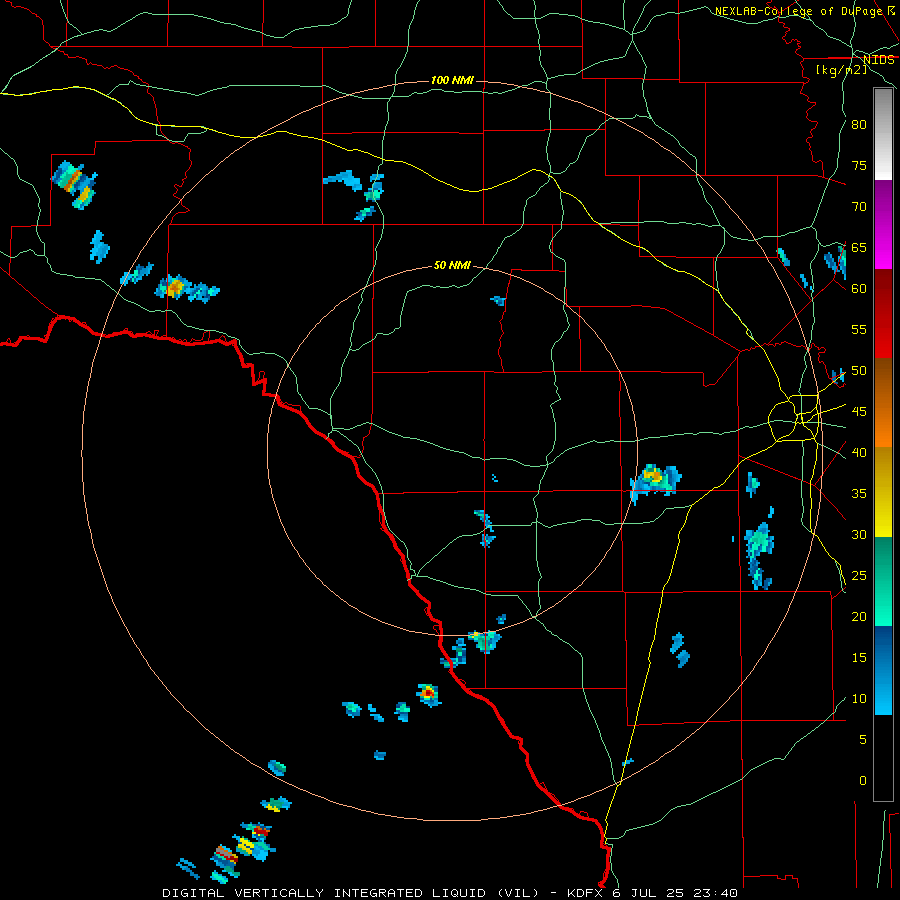Click the "60" value on the color scale
This screenshot has height=900, width=900.
click(859, 289)
